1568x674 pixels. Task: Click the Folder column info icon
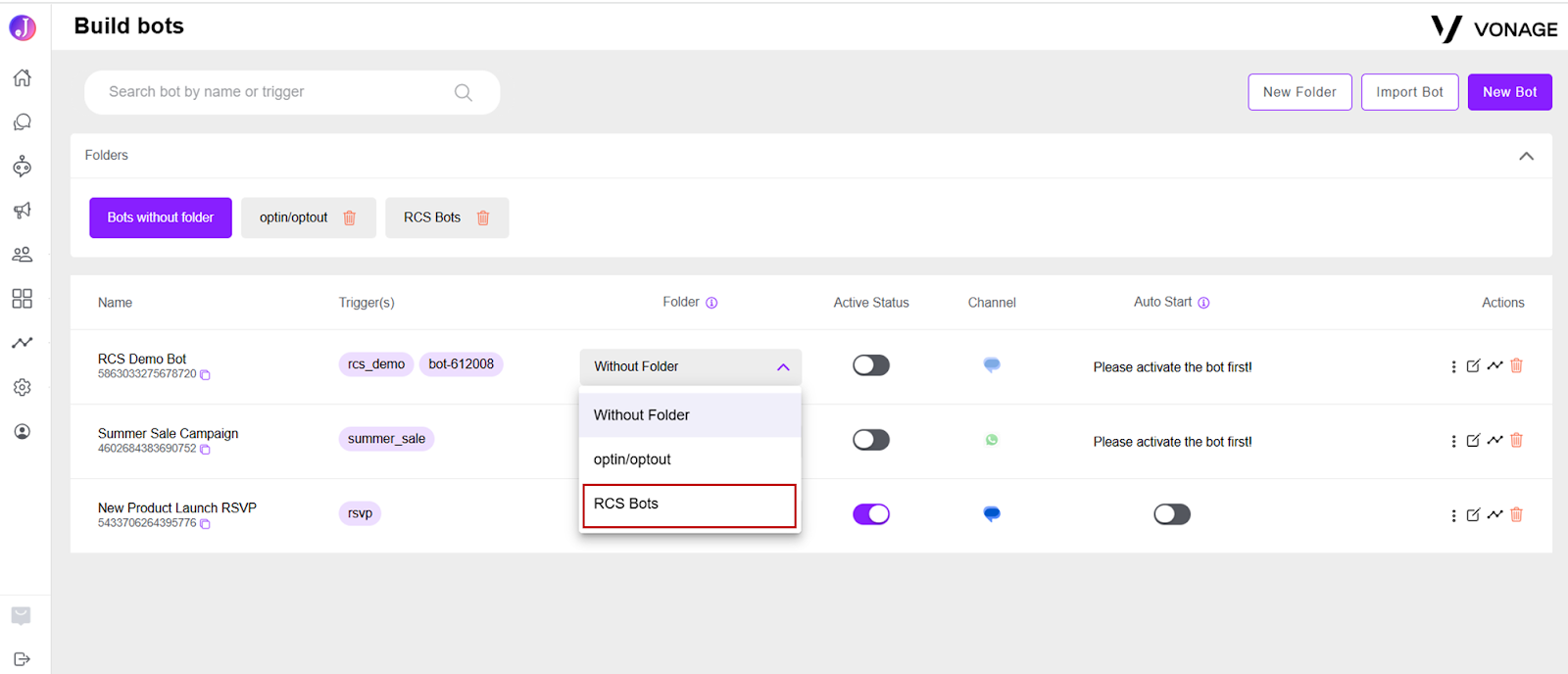711,303
